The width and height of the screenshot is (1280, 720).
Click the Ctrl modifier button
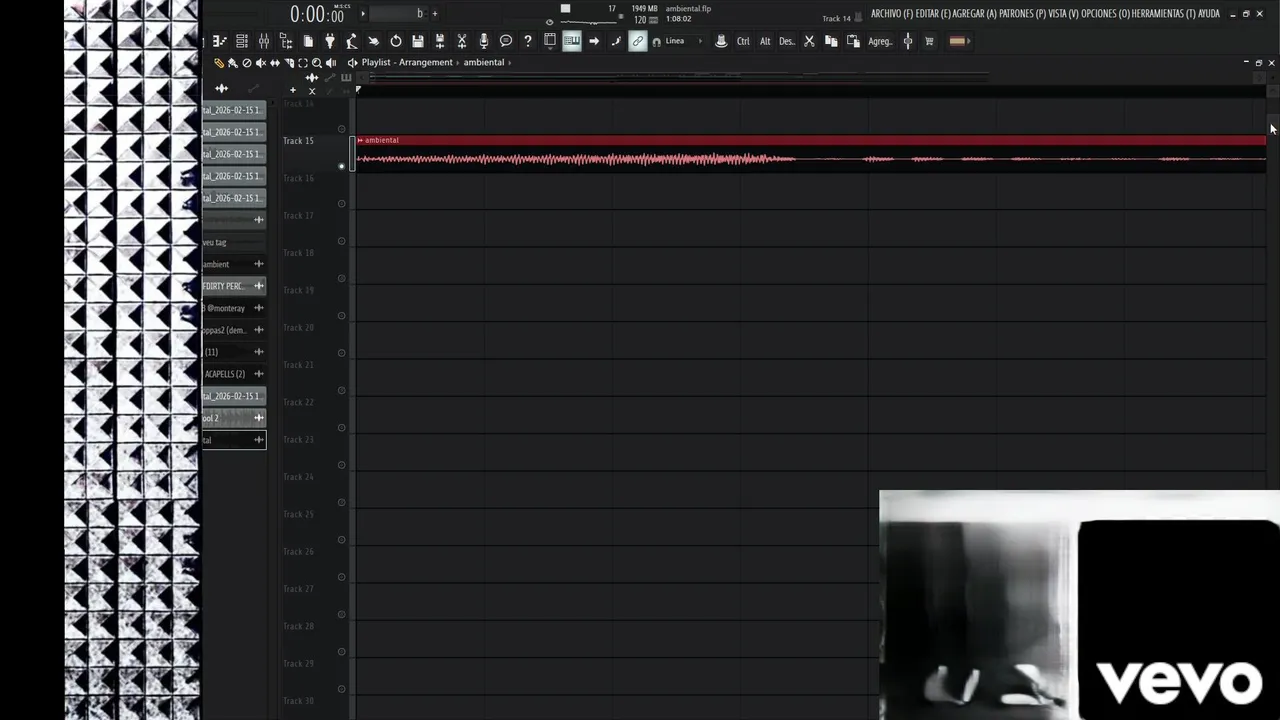[743, 41]
